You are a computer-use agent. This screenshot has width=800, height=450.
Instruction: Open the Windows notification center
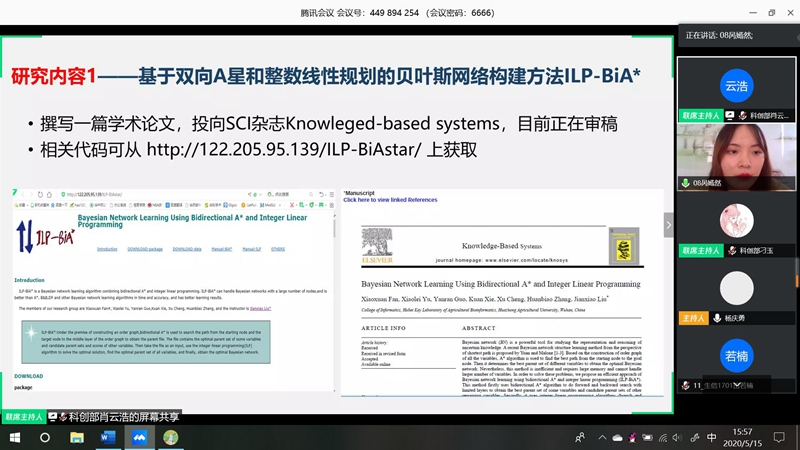pos(779,437)
